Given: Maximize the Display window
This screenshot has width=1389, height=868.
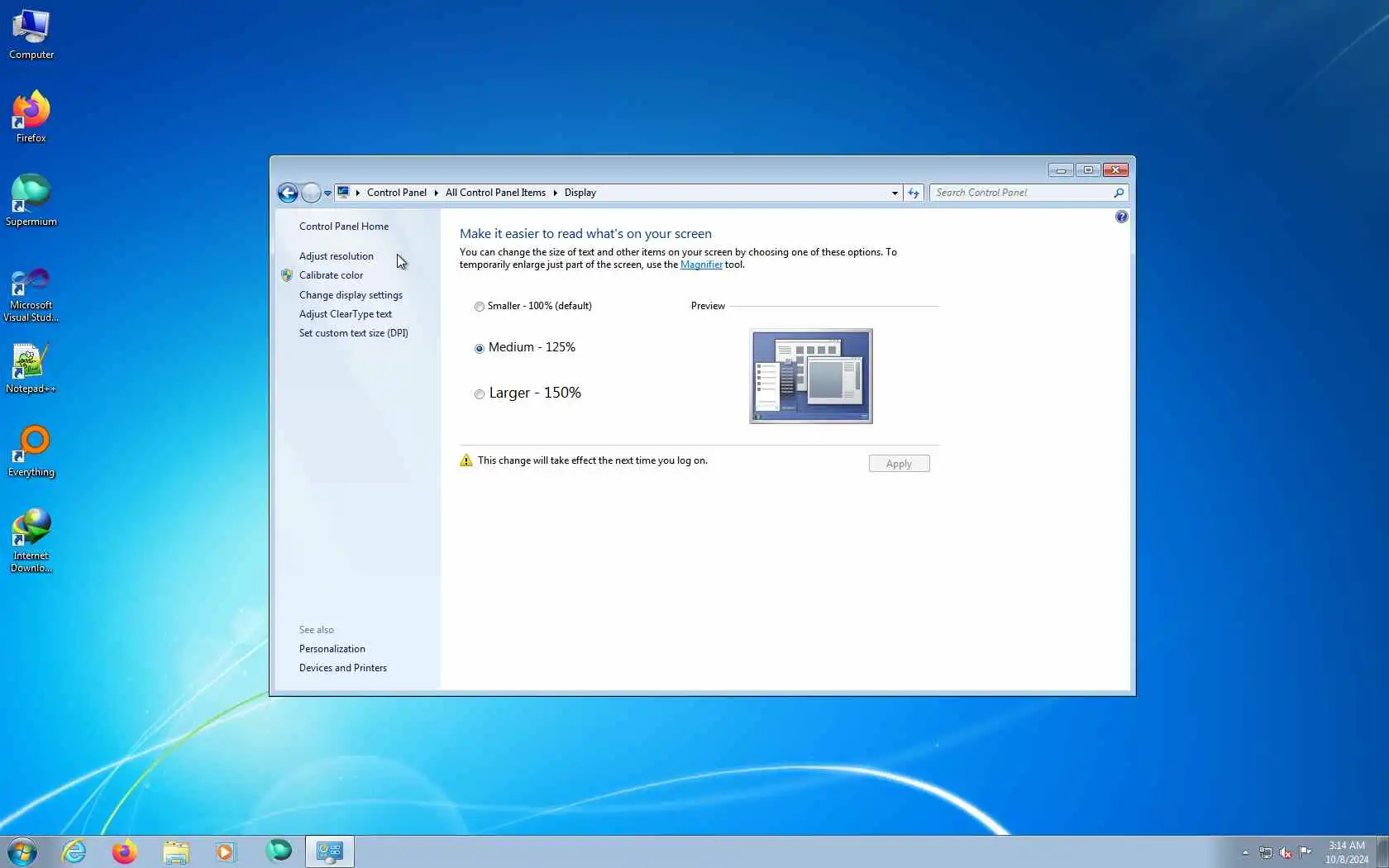Looking at the screenshot, I should (x=1088, y=170).
